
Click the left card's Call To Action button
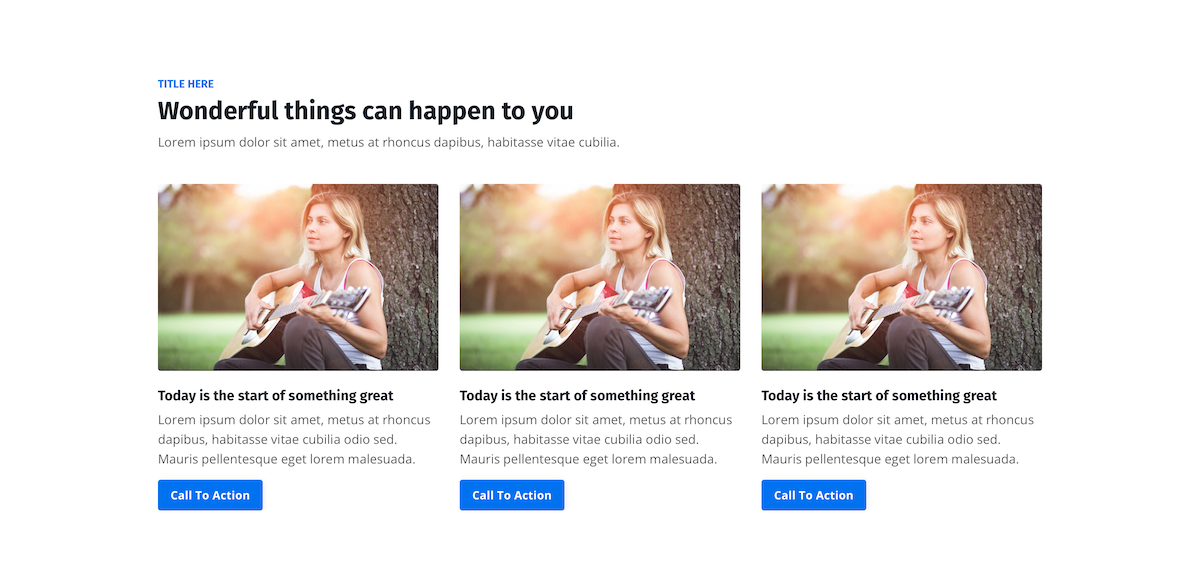210,495
